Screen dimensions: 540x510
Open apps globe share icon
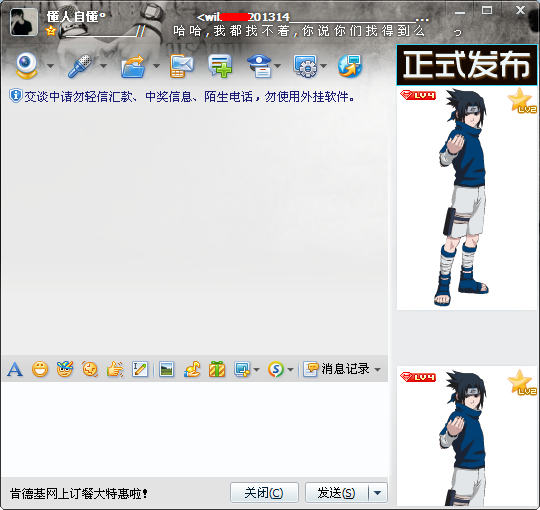point(350,66)
